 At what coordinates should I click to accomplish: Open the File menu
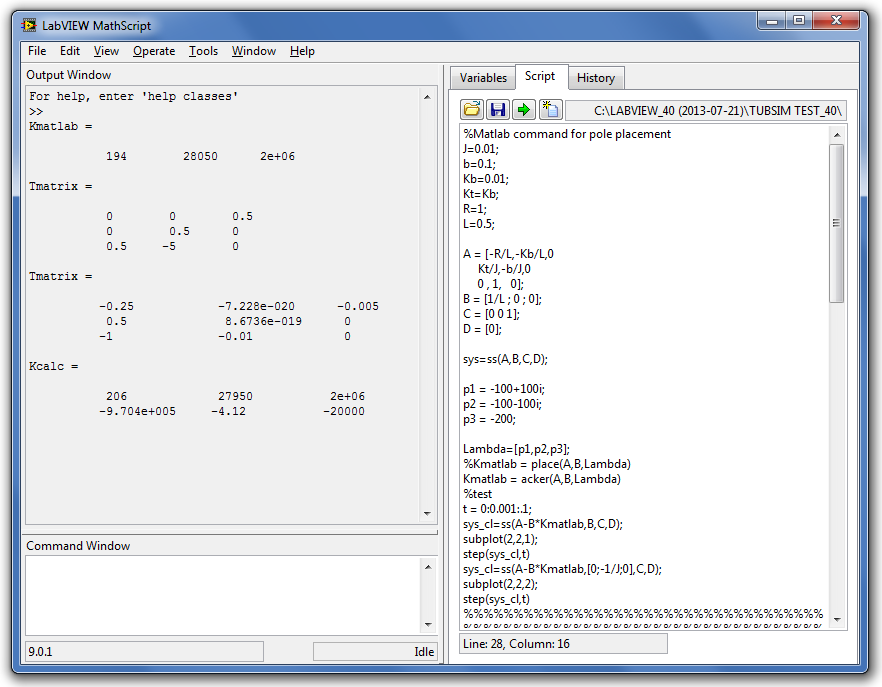[37, 51]
